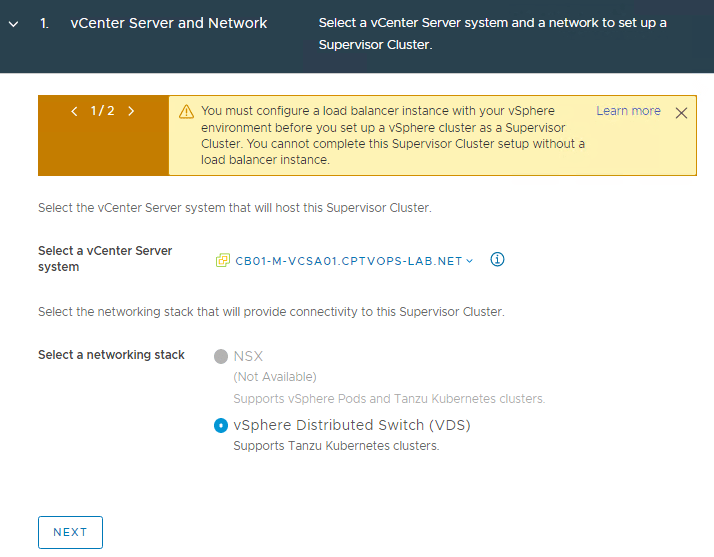Click the vCenter Server and Network step title
This screenshot has height=557, width=714.
pos(168,23)
